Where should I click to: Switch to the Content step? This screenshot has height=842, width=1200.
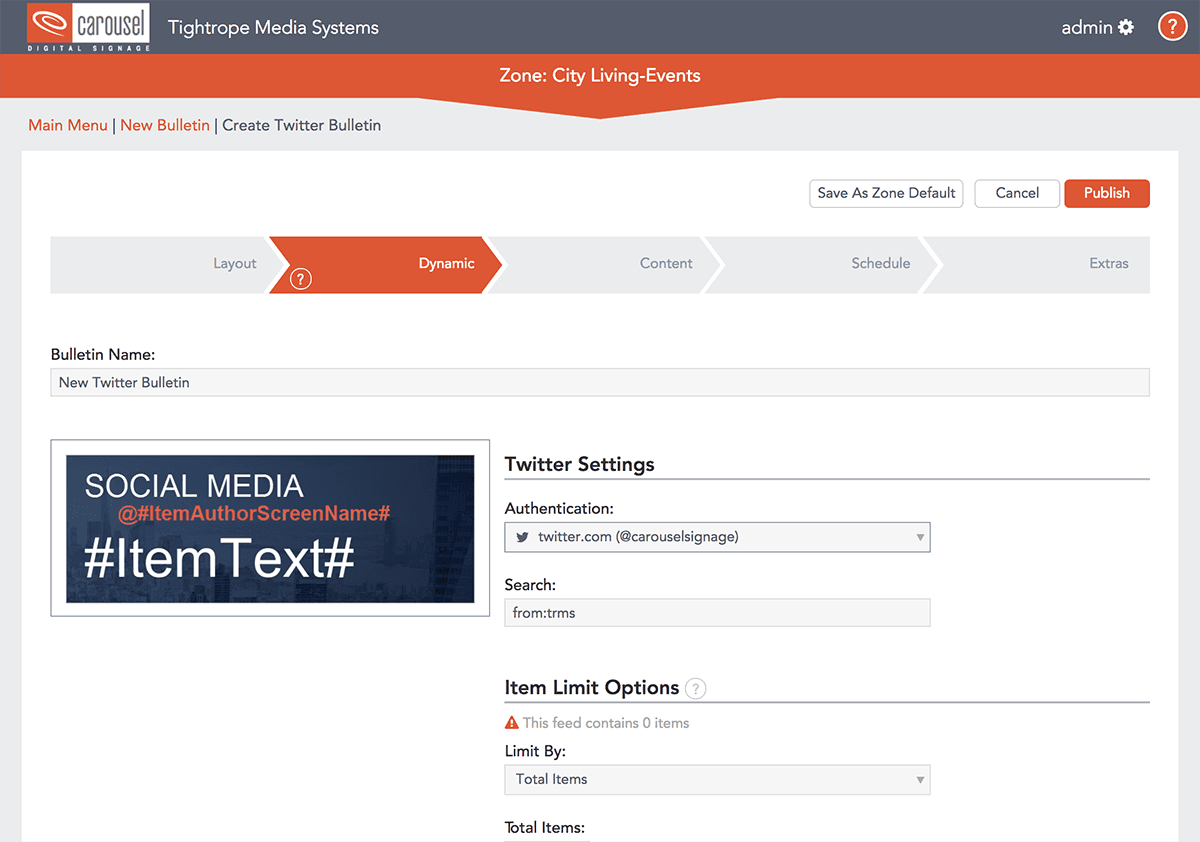pyautogui.click(x=605, y=264)
